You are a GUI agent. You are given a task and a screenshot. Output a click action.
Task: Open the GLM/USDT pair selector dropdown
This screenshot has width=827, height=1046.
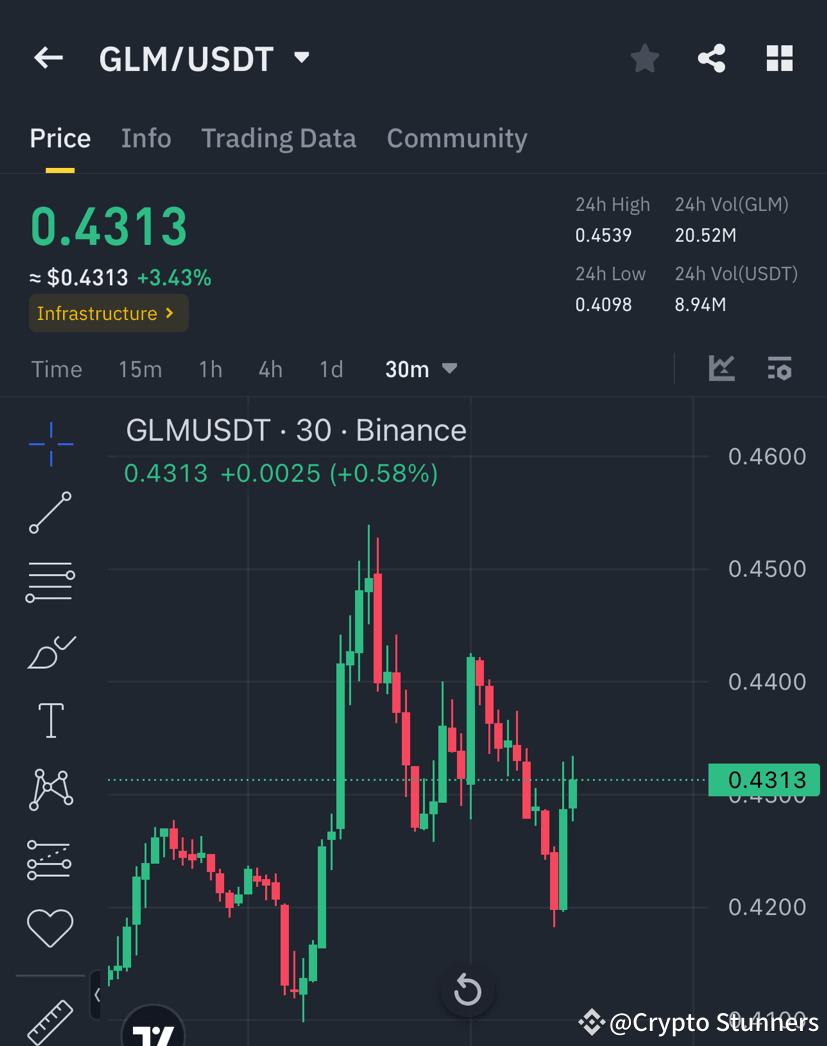click(x=301, y=58)
